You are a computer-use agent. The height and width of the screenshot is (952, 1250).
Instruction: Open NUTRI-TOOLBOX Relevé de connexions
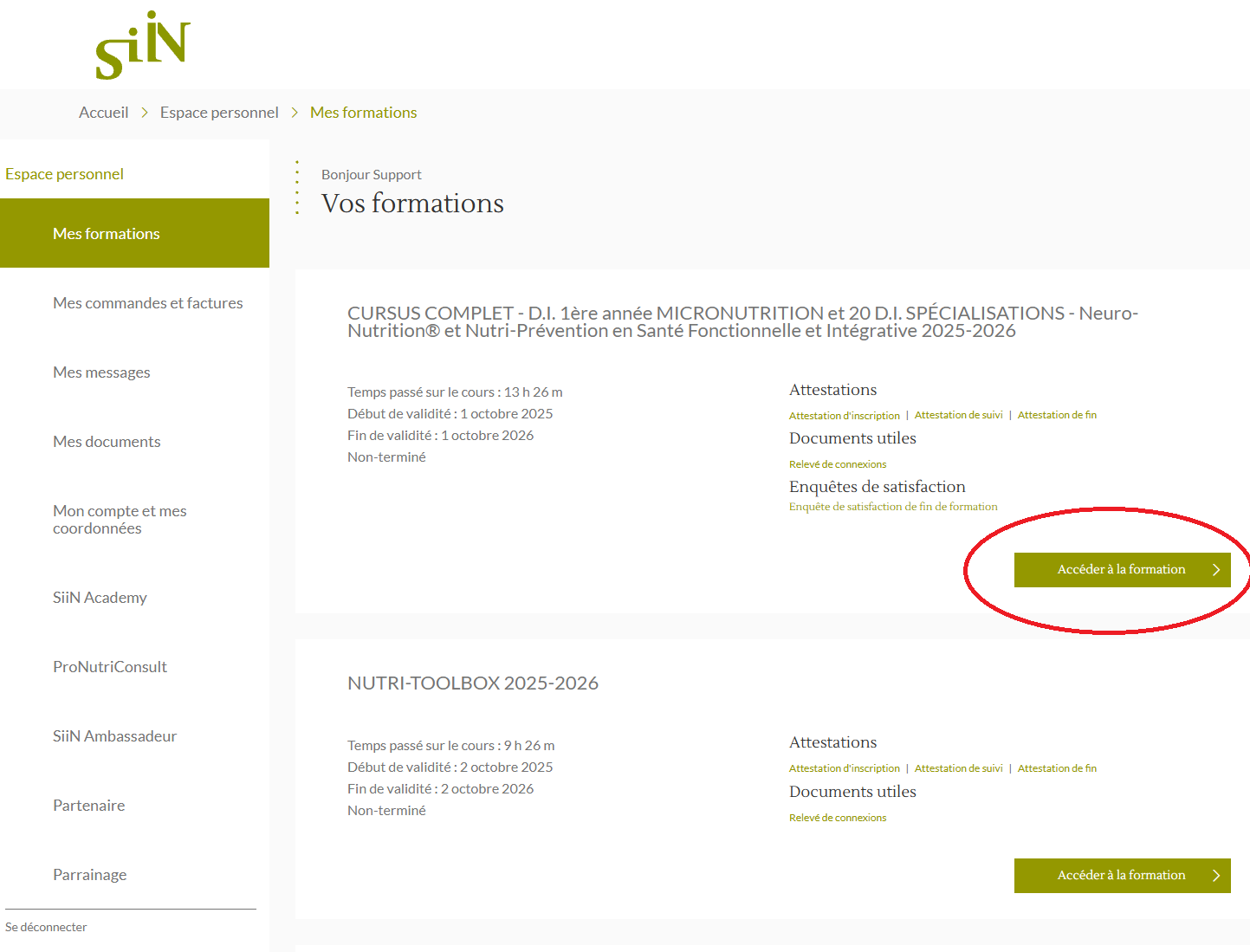coord(838,818)
